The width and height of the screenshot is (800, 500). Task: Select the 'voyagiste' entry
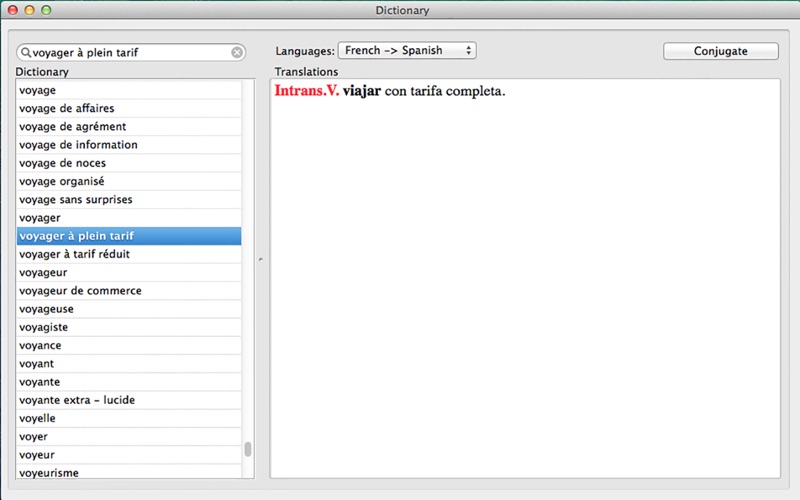click(x=129, y=327)
